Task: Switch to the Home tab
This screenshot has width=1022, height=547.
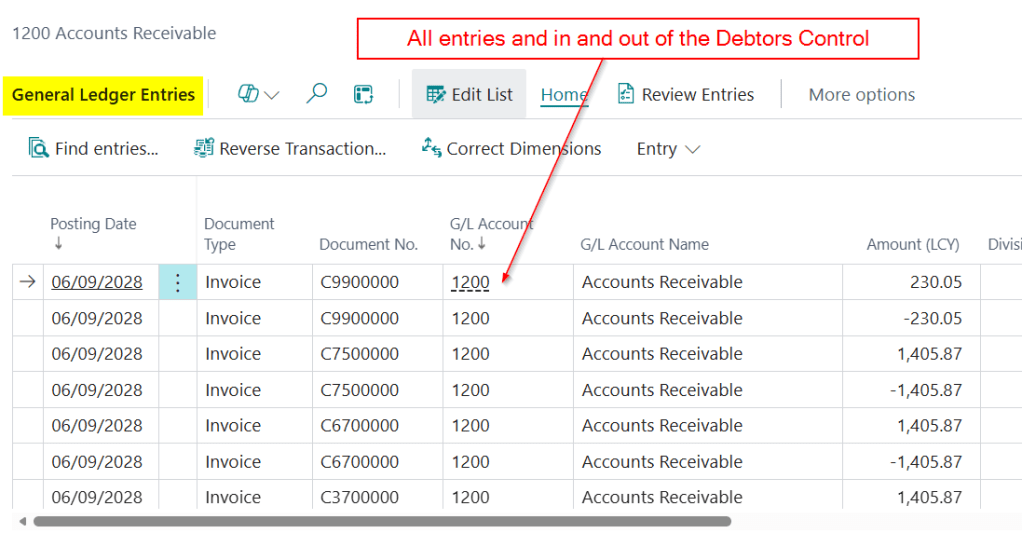Action: click(x=564, y=95)
